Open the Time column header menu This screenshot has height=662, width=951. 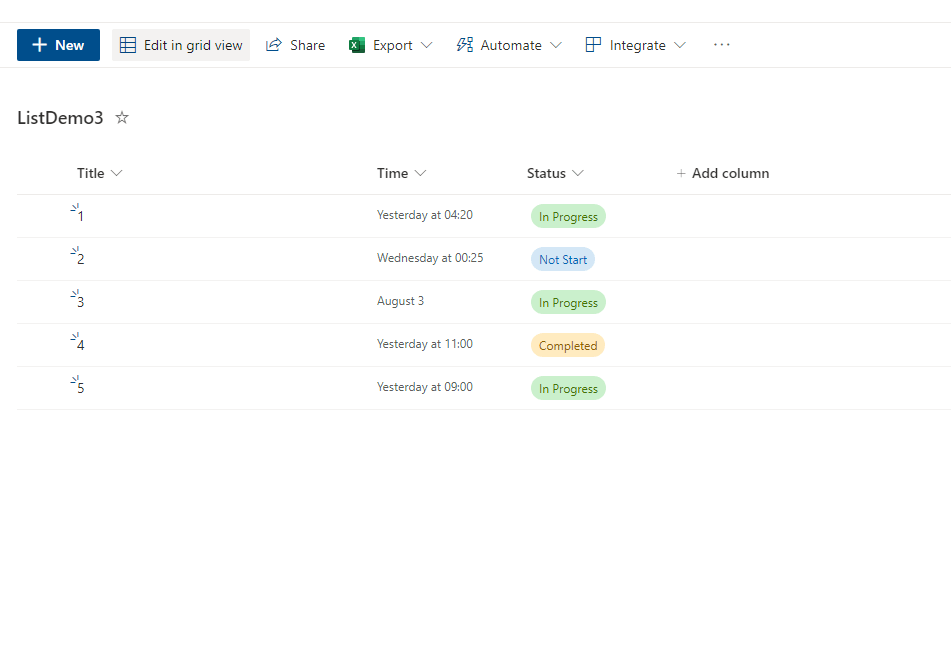402,173
